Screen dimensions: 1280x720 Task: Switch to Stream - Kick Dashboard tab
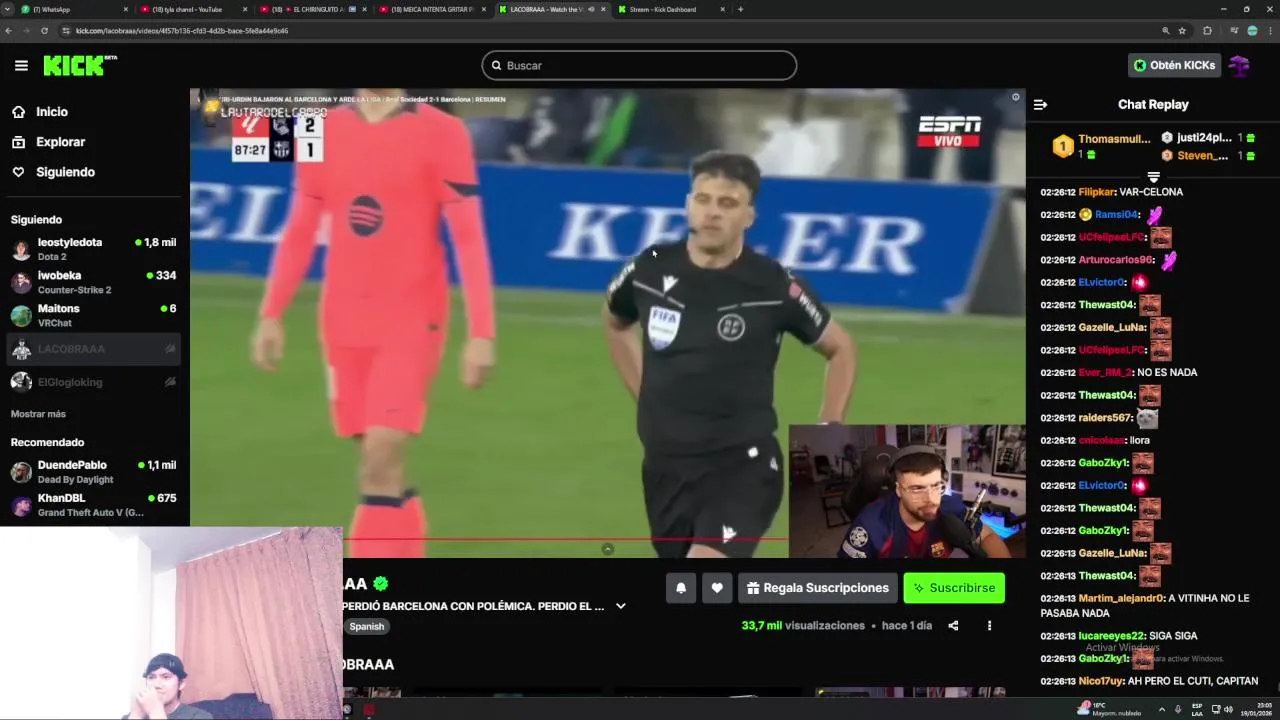tap(670, 9)
